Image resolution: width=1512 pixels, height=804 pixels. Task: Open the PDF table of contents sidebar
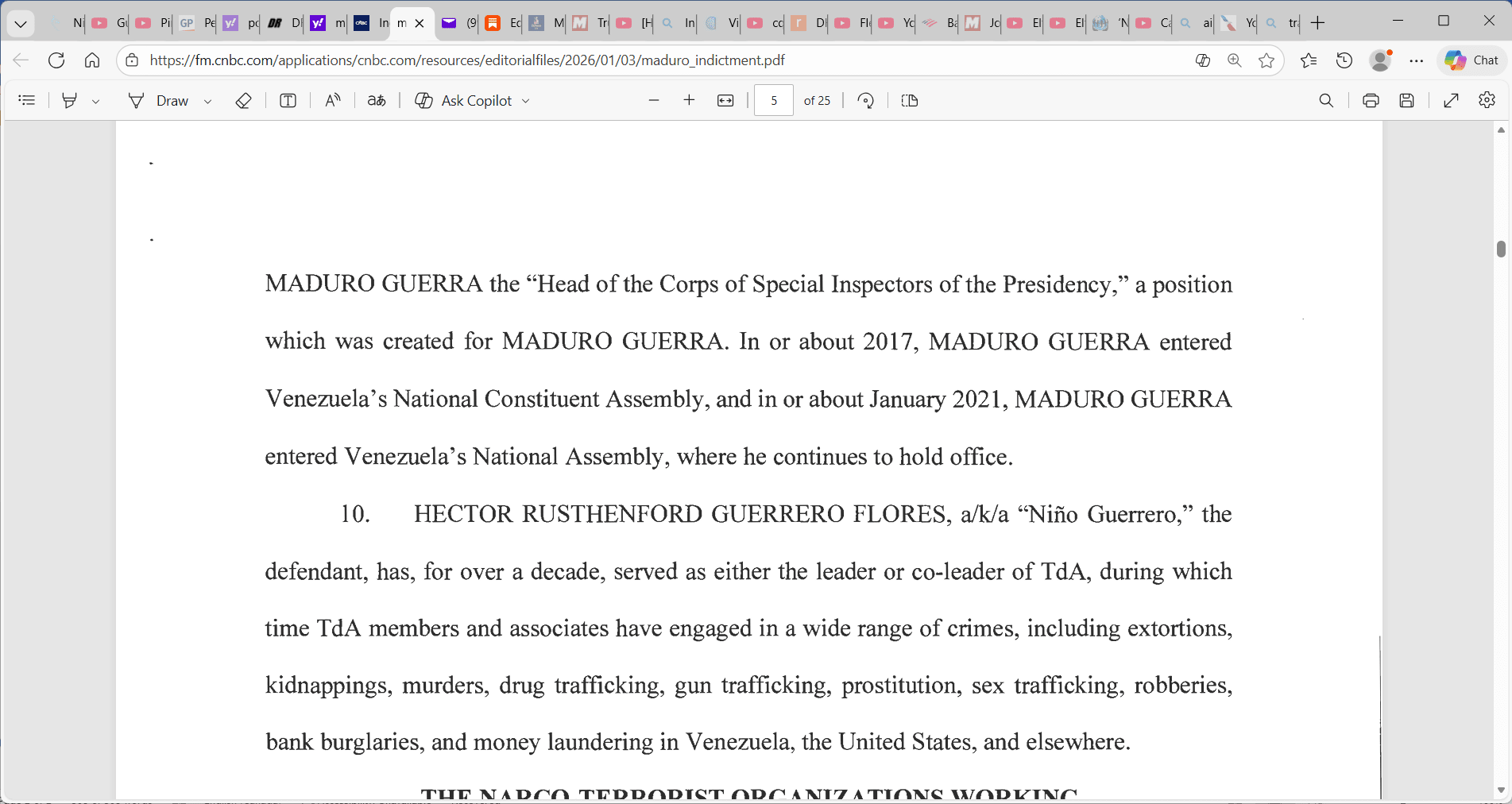point(27,100)
